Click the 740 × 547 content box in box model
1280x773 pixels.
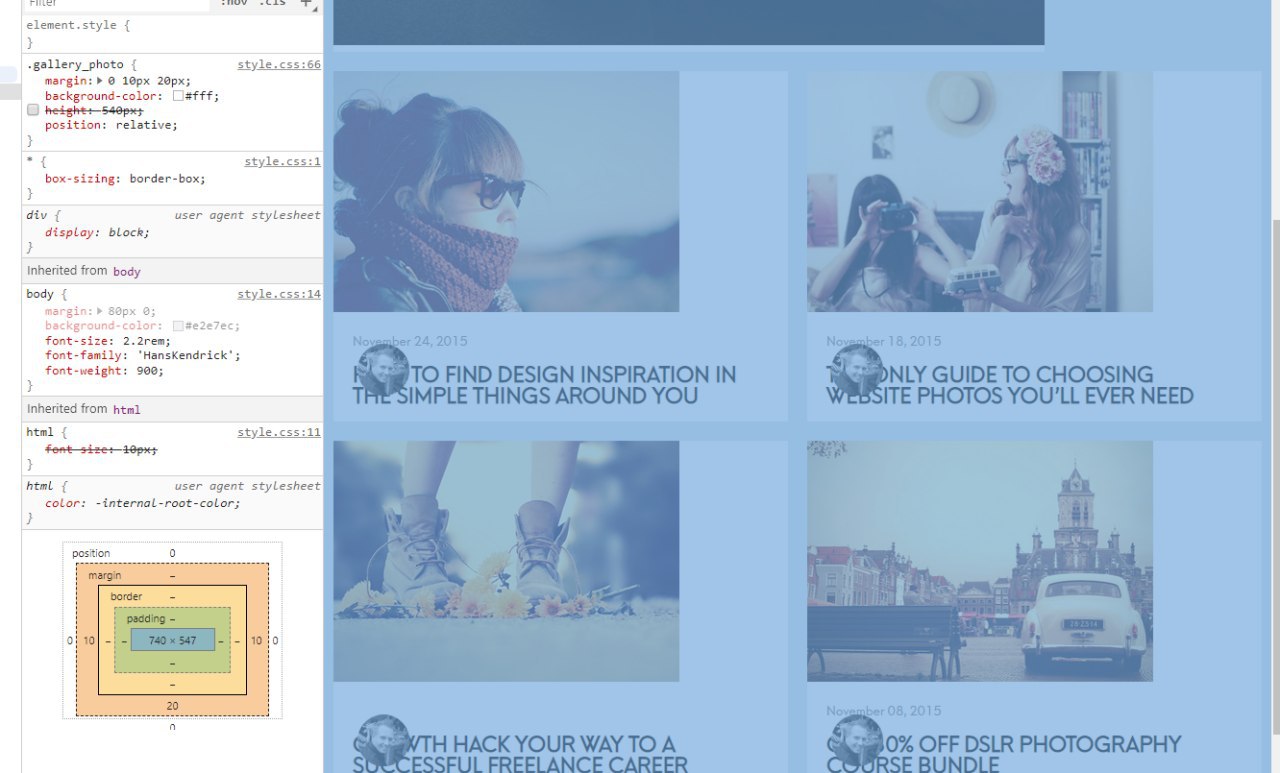(172, 640)
